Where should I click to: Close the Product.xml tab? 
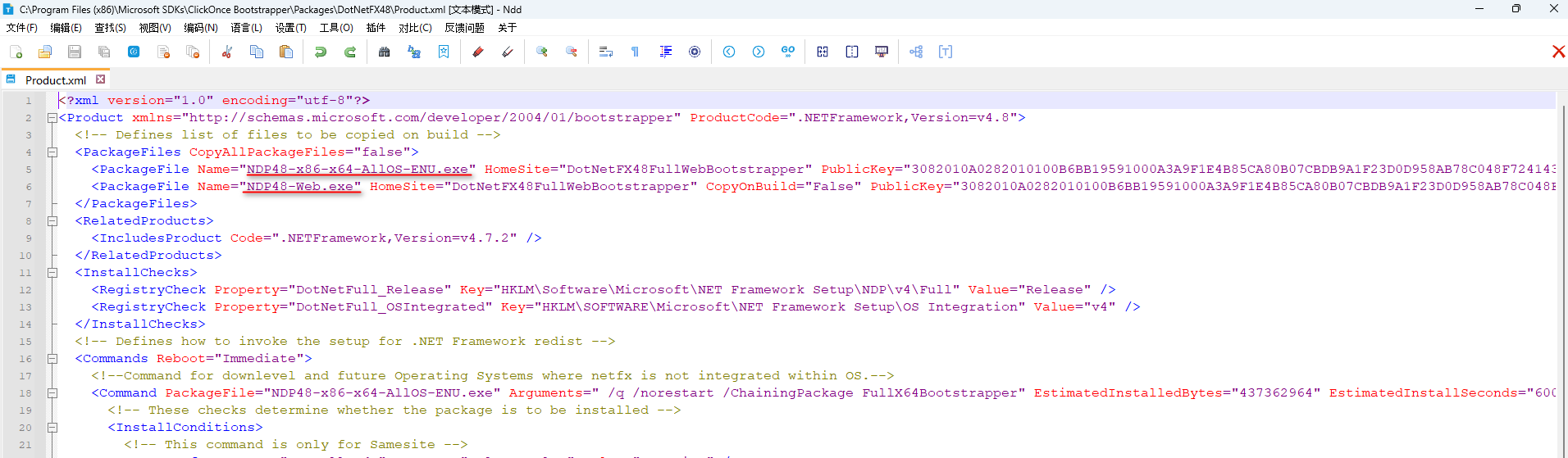[101, 79]
